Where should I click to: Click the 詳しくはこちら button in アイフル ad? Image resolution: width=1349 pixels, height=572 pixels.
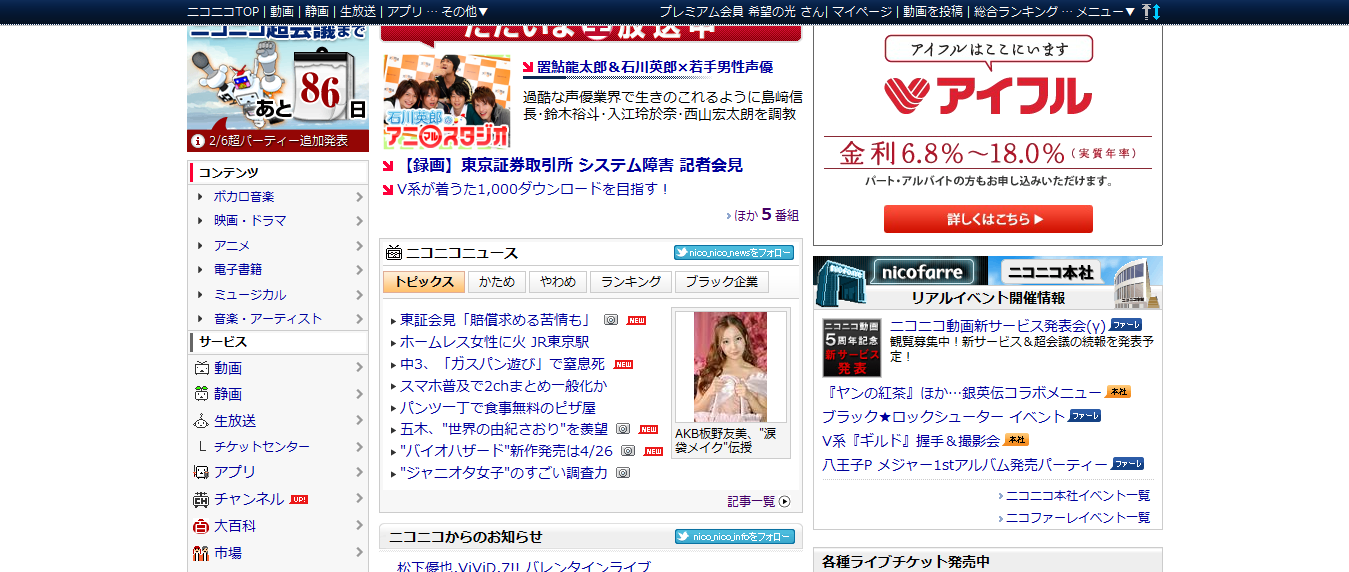pos(988,219)
